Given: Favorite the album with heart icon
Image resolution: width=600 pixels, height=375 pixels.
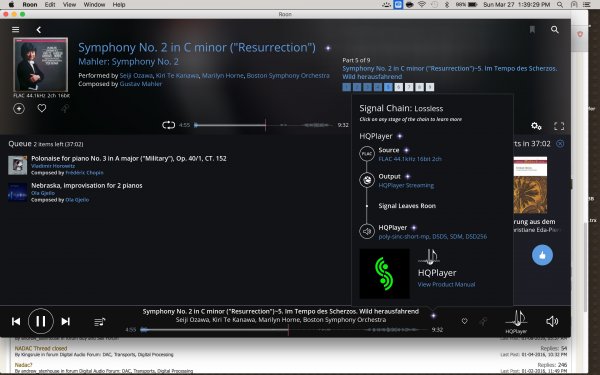Looking at the screenshot, I should pyautogui.click(x=42, y=108).
